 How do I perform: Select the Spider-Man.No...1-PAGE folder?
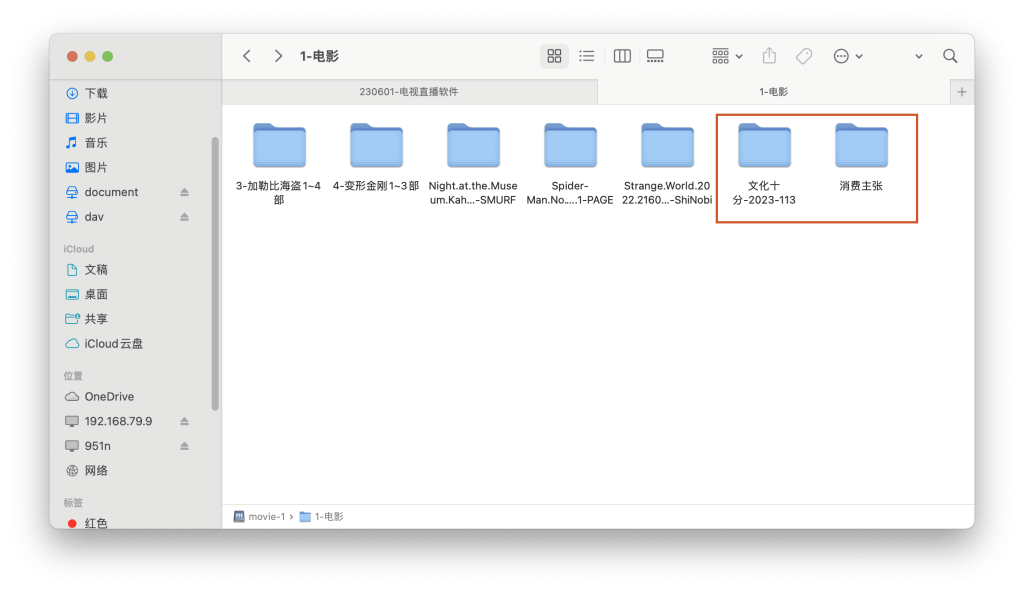[569, 164]
